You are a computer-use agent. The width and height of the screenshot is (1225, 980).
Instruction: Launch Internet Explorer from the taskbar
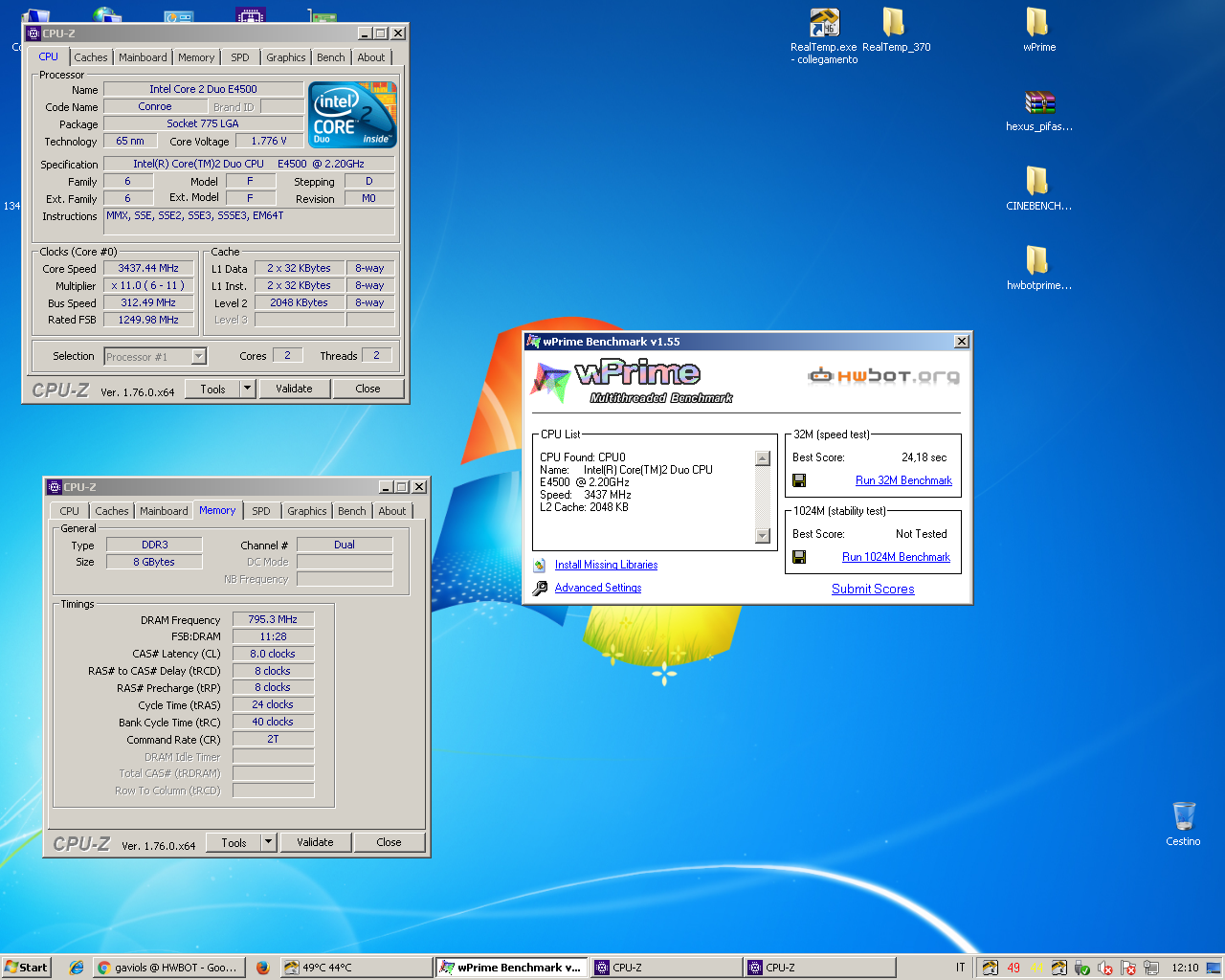(77, 968)
